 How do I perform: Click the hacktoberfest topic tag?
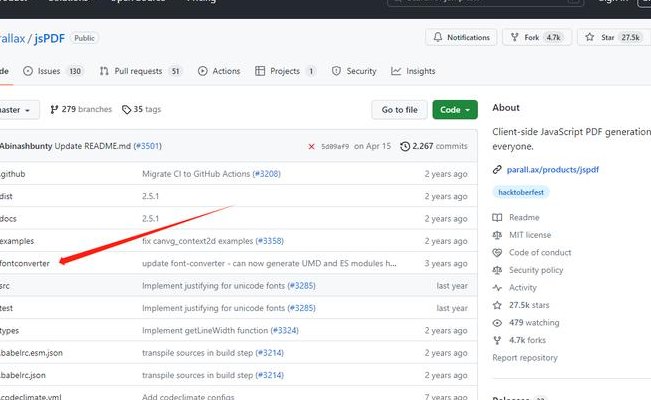pos(521,192)
